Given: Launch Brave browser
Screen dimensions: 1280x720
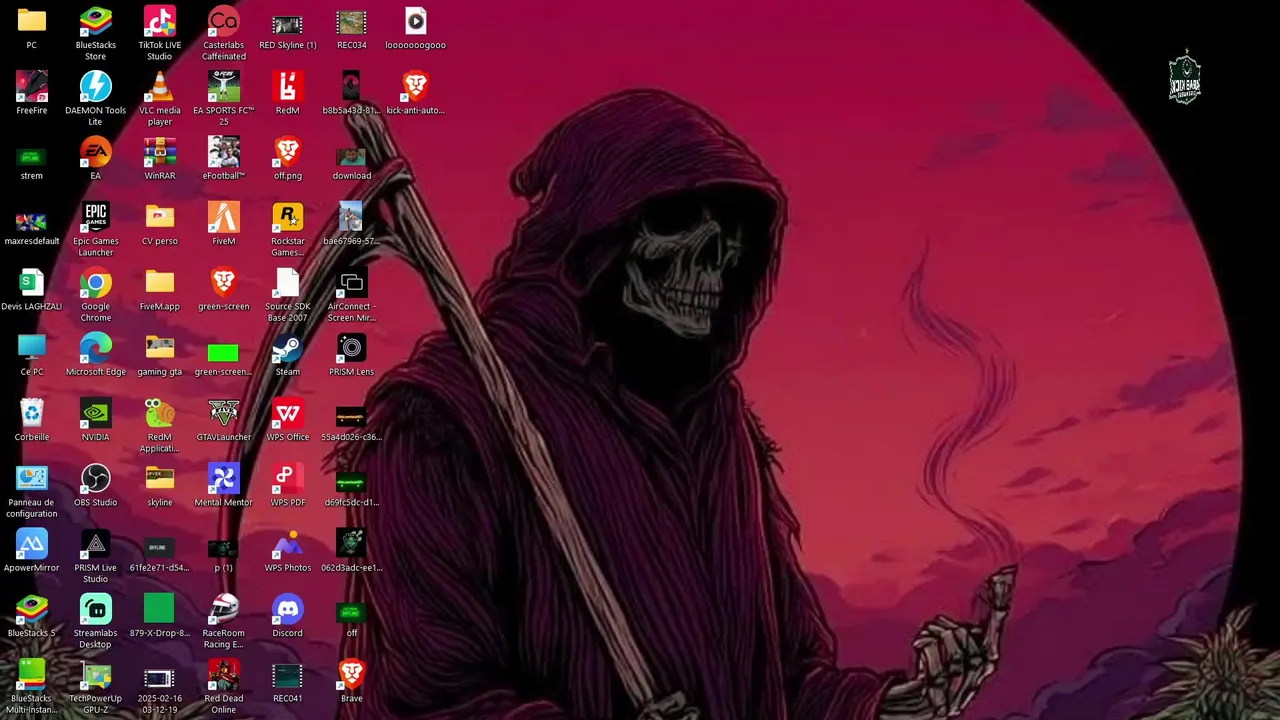Looking at the screenshot, I should point(352,675).
